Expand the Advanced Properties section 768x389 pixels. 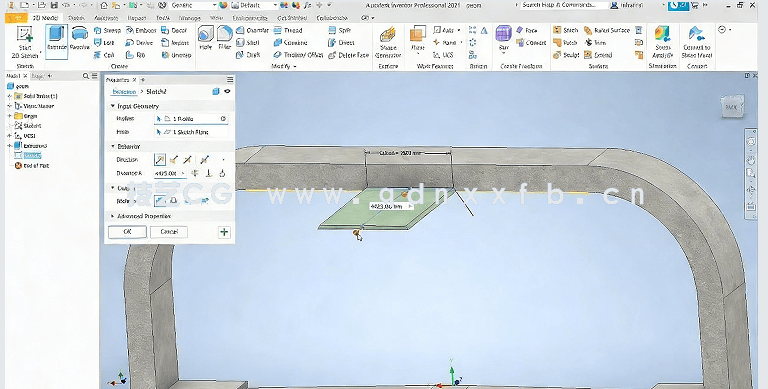coord(113,216)
